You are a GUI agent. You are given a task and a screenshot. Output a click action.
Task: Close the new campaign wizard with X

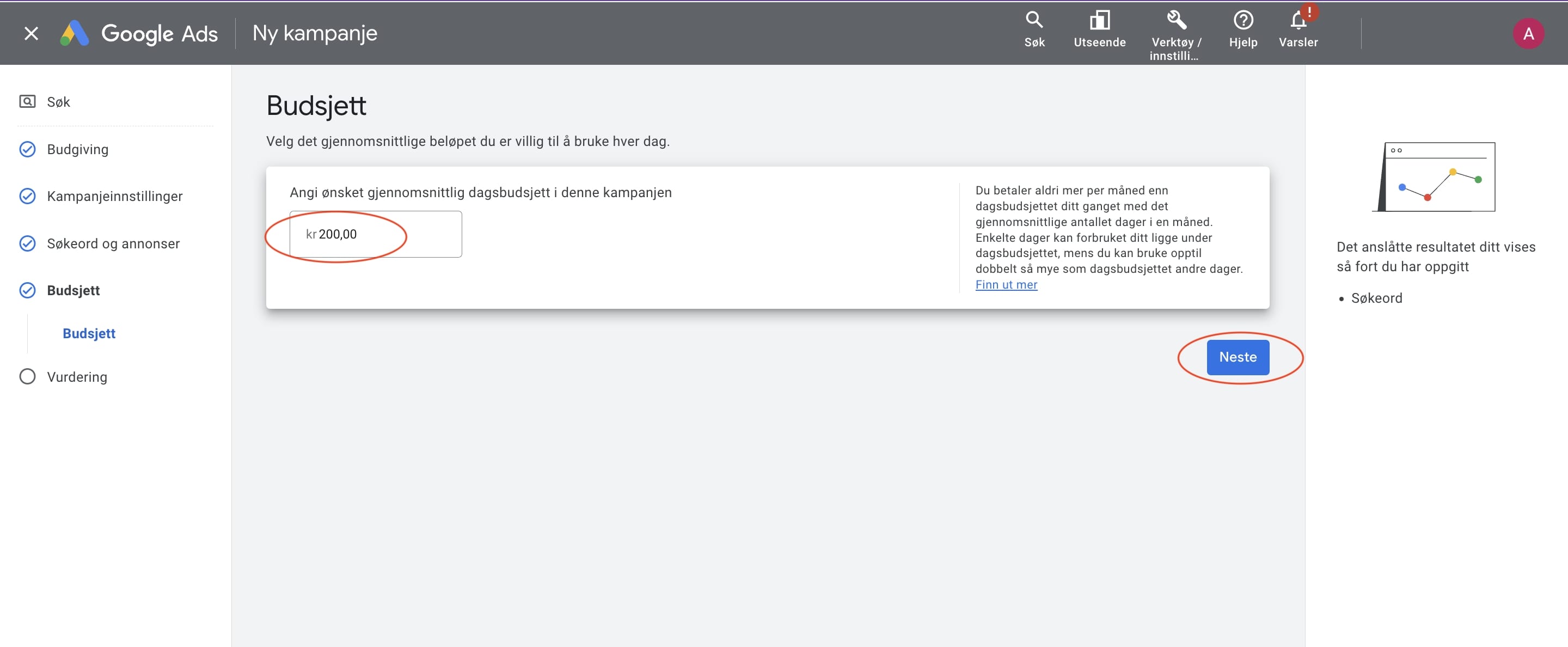pyautogui.click(x=31, y=33)
